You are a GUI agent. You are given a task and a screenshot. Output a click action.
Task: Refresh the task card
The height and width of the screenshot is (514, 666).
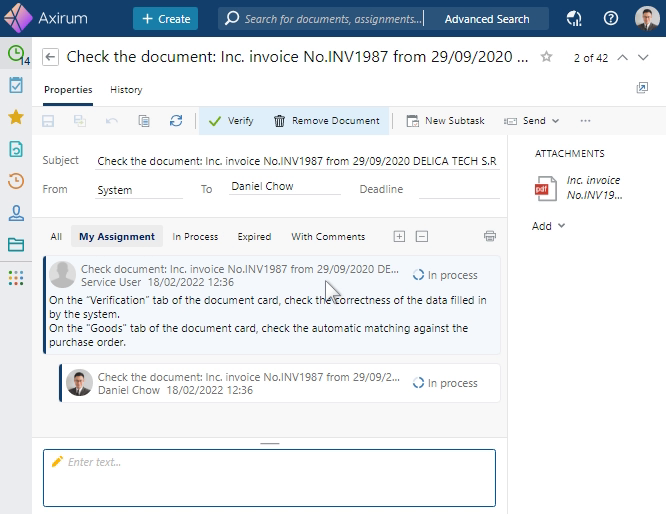pos(176,121)
